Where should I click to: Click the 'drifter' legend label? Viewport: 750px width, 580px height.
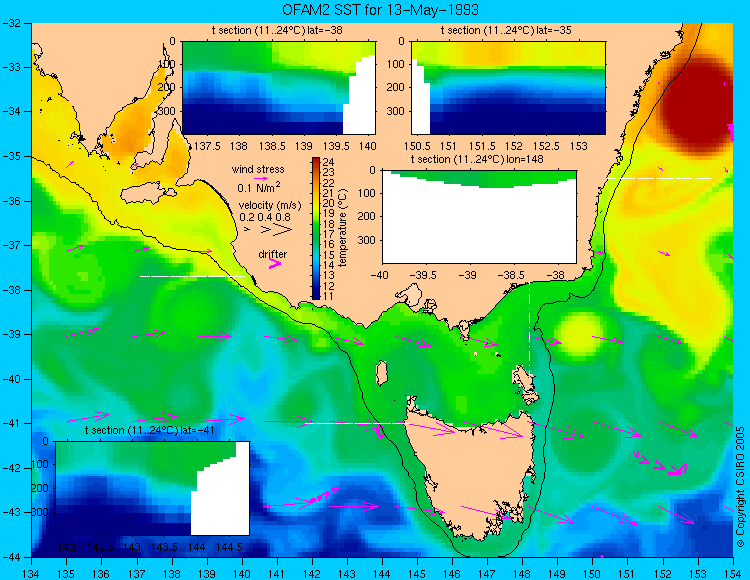(x=273, y=254)
